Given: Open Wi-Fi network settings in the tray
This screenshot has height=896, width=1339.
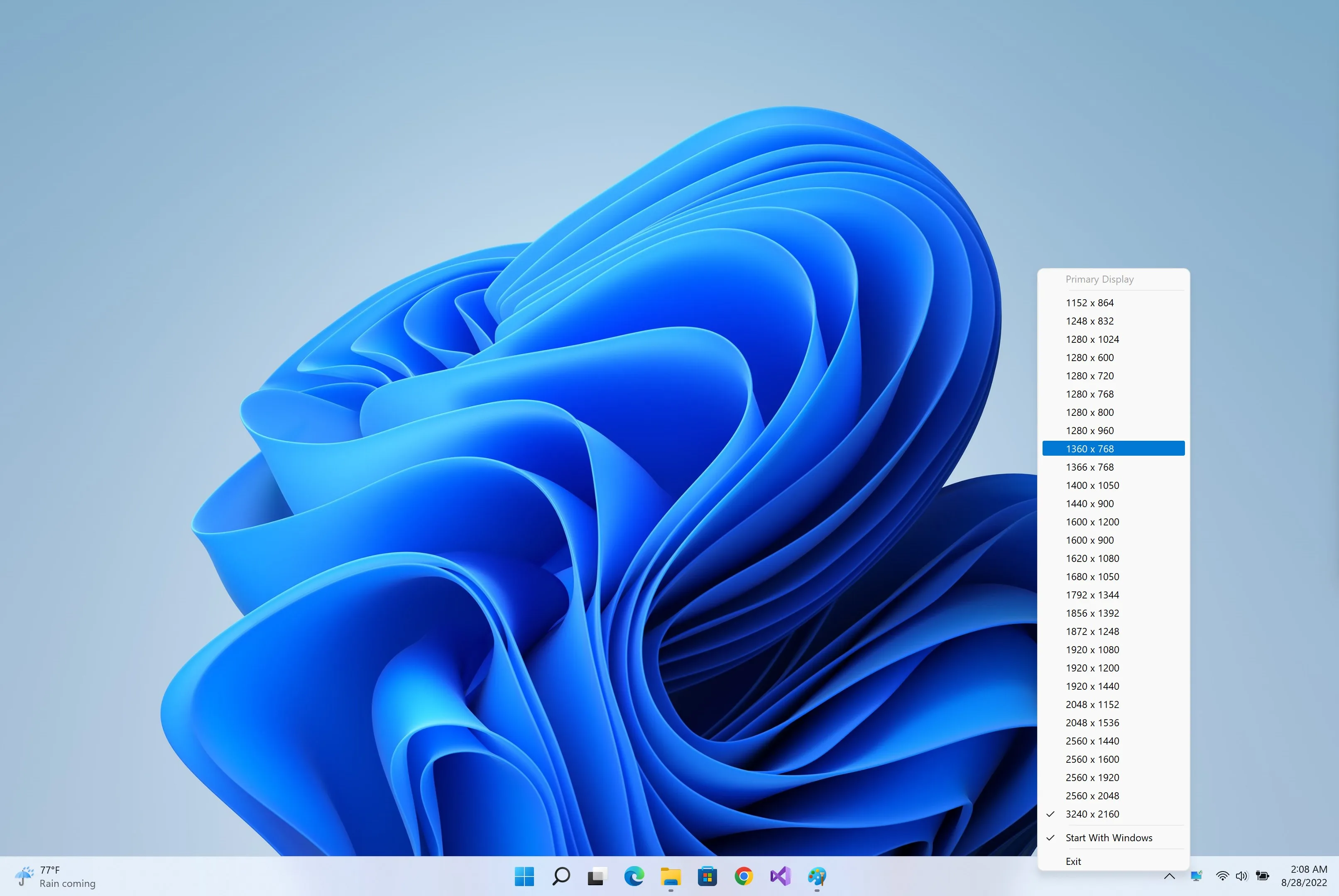Looking at the screenshot, I should pyautogui.click(x=1222, y=876).
